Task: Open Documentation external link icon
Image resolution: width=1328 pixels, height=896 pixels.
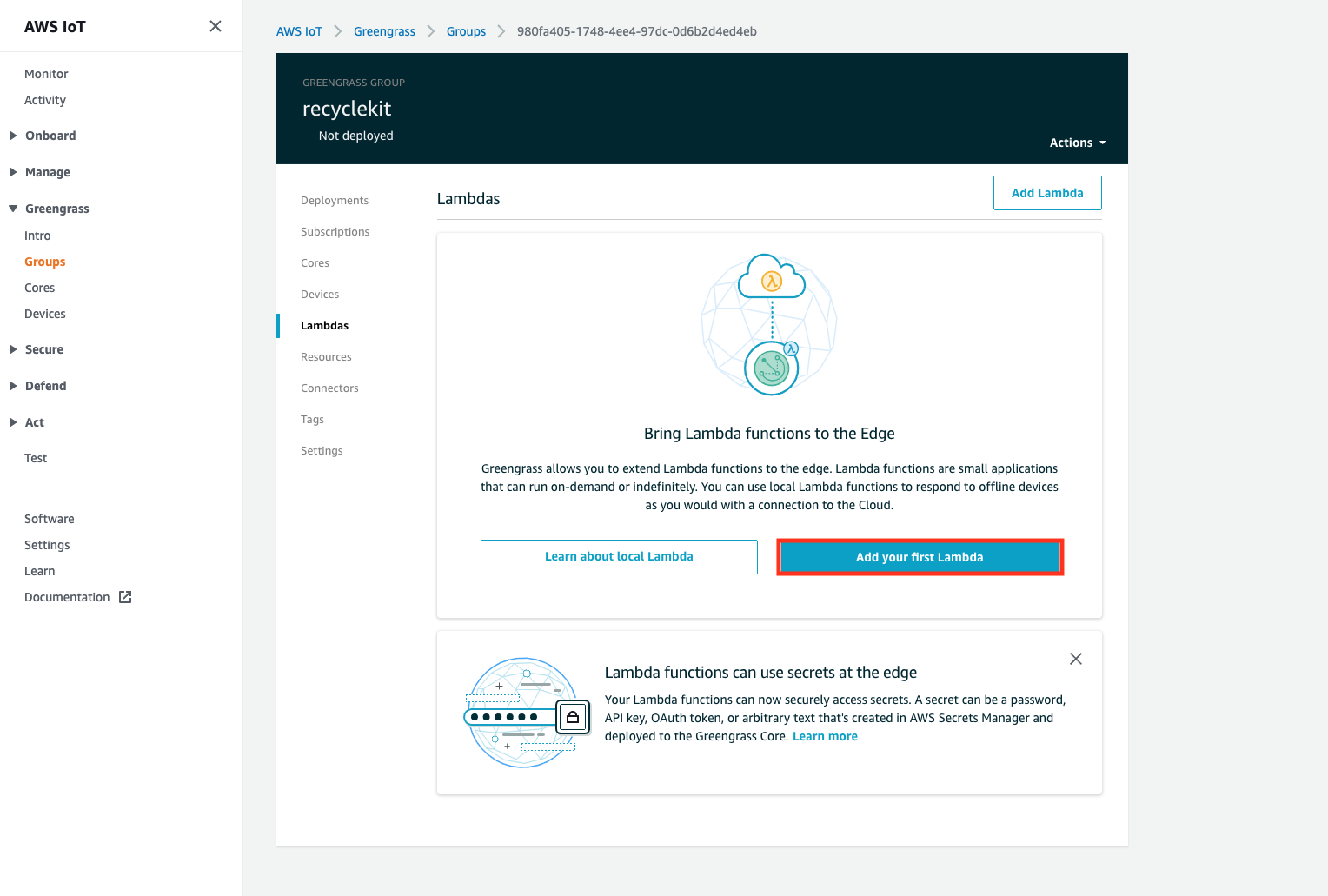Action: [125, 597]
